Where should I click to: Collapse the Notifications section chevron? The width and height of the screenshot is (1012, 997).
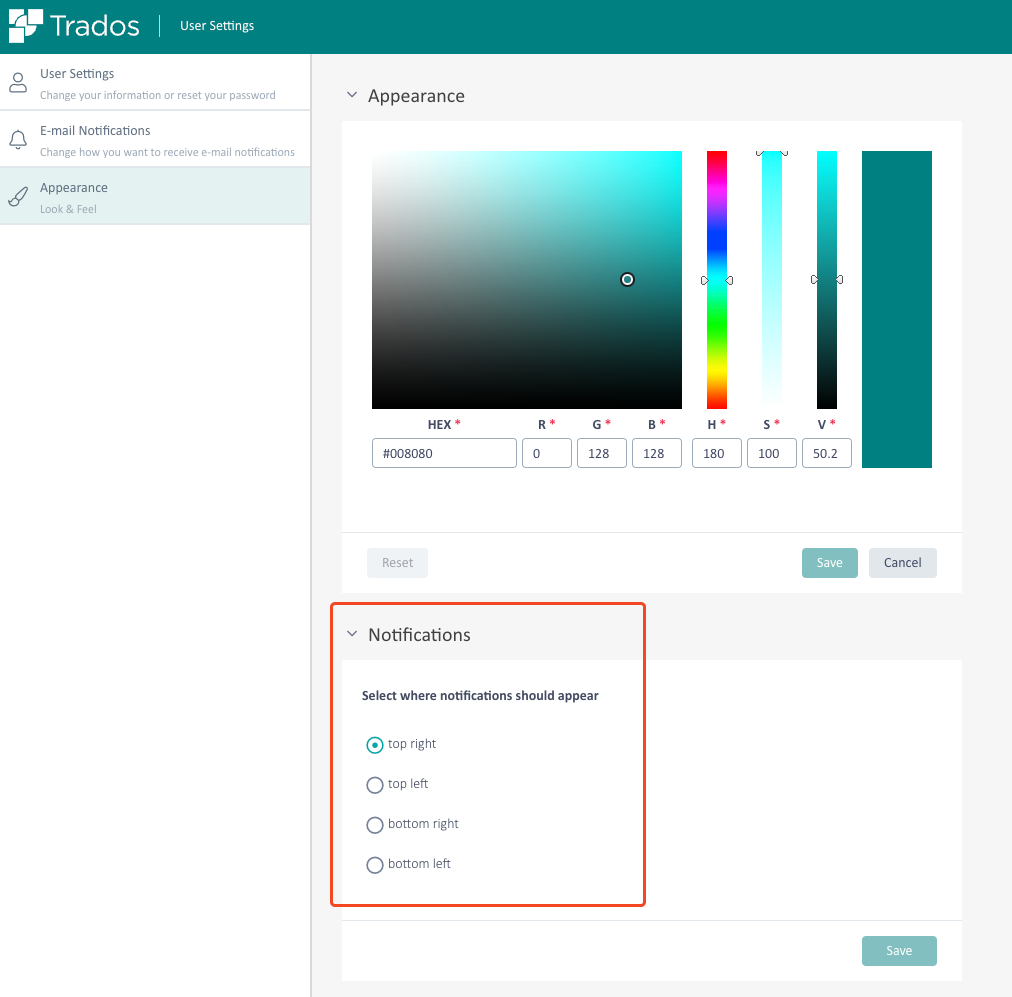[x=351, y=635]
